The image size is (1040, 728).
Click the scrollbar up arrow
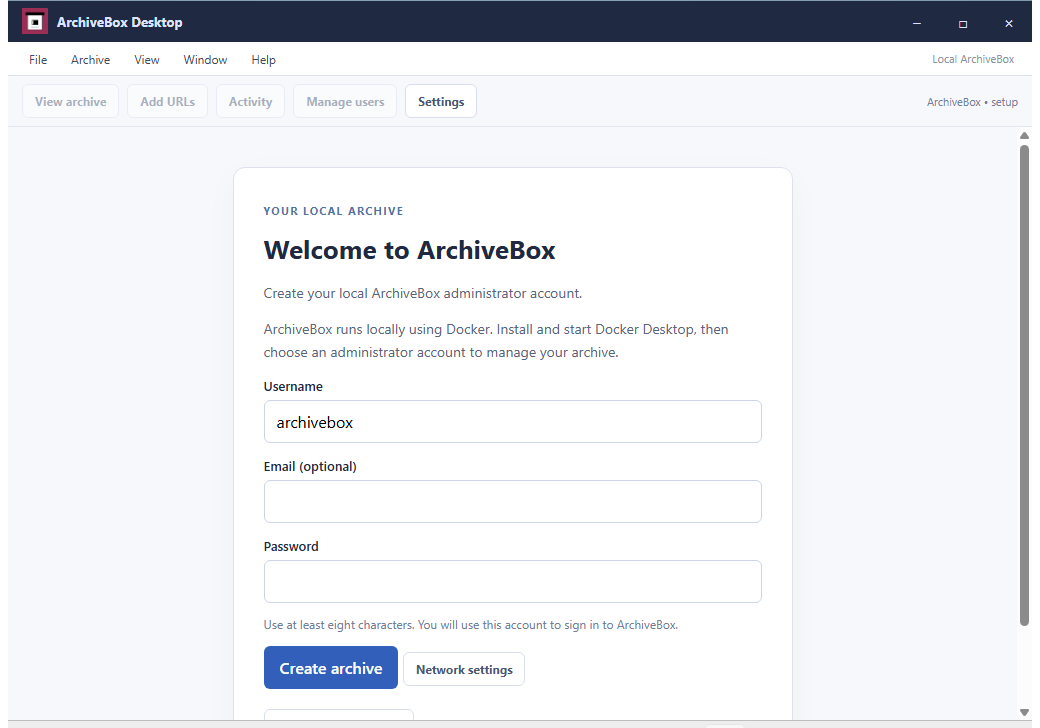[1024, 136]
